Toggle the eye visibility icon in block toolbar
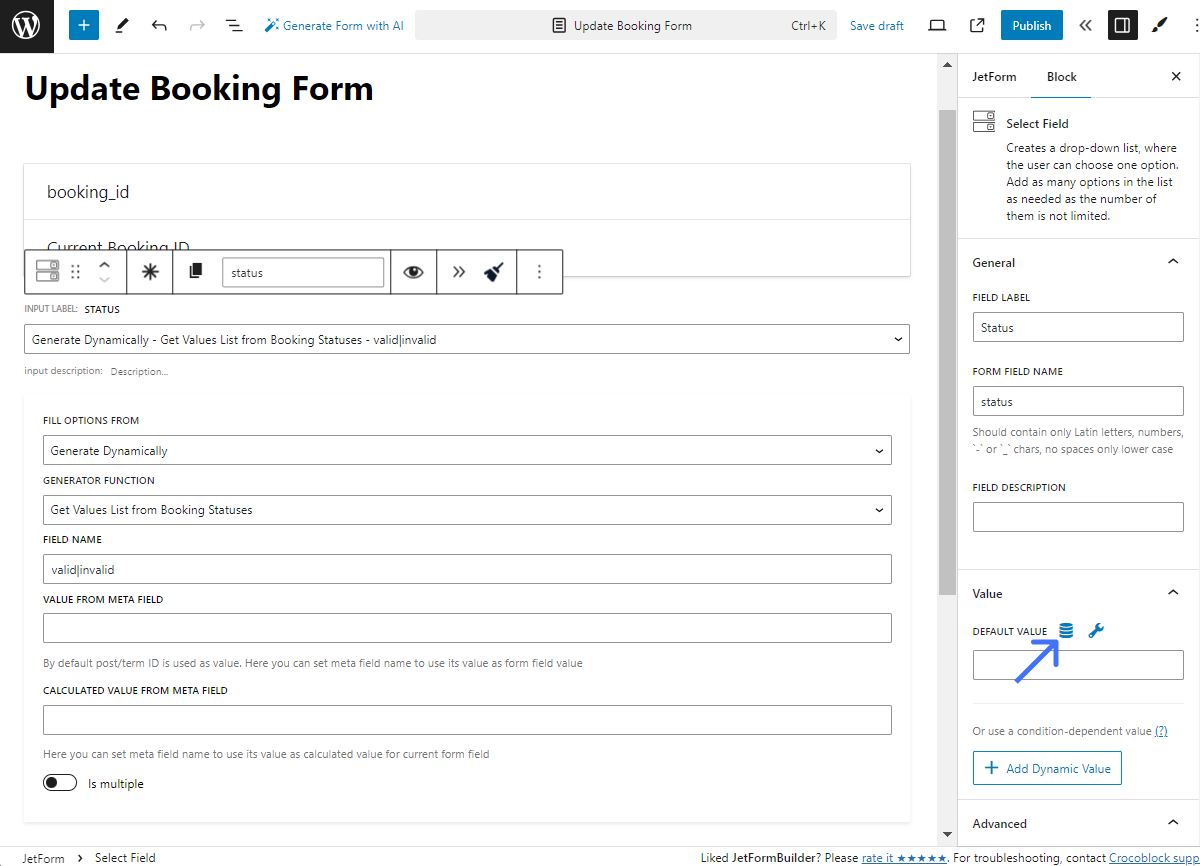The image size is (1200, 866). pos(413,272)
